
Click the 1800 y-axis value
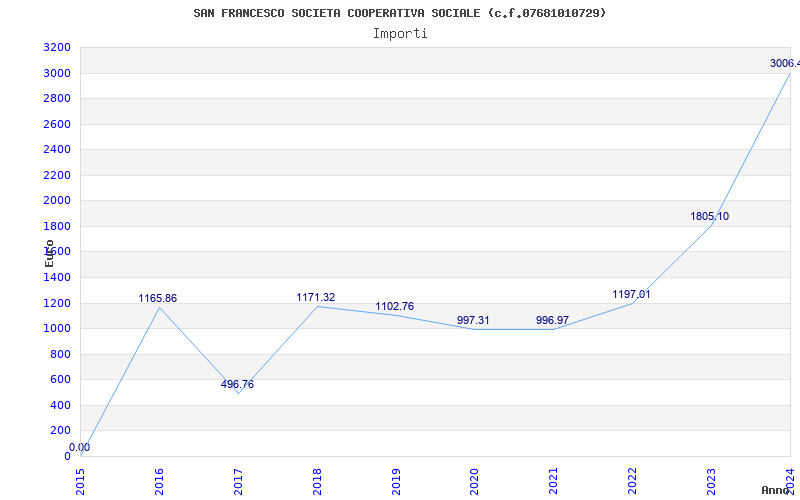[57, 227]
